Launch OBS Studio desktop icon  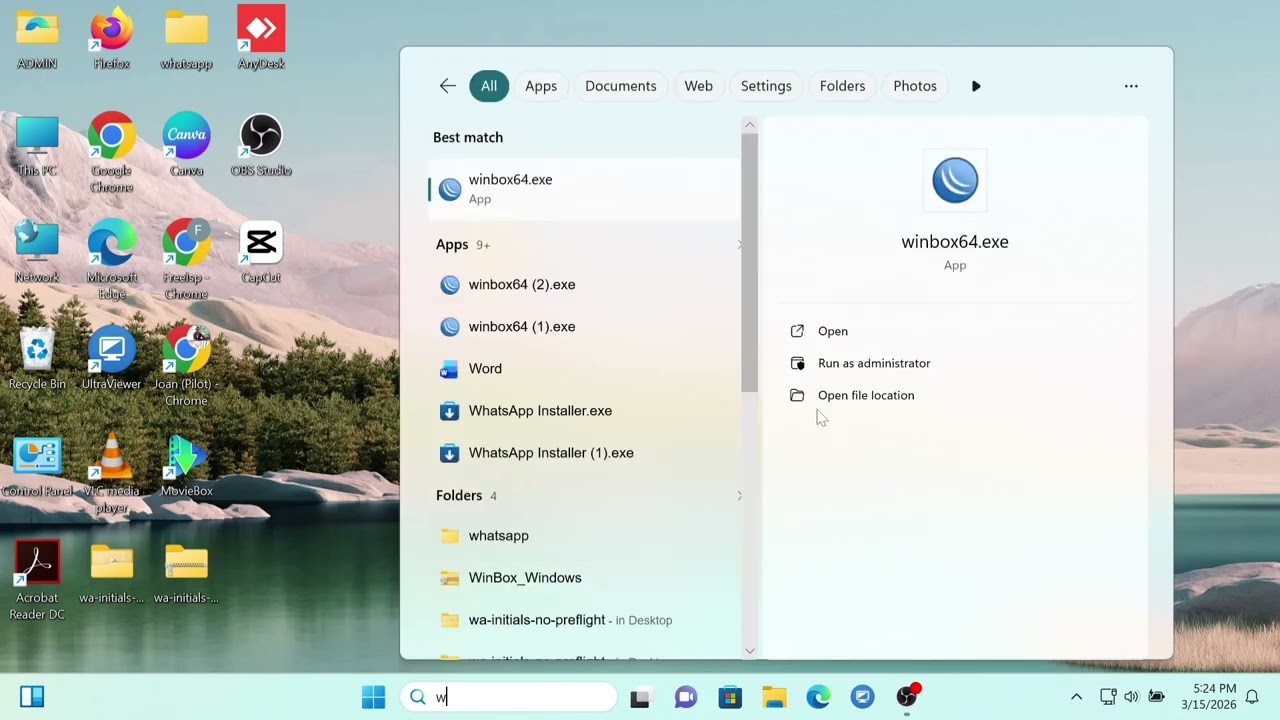261,146
